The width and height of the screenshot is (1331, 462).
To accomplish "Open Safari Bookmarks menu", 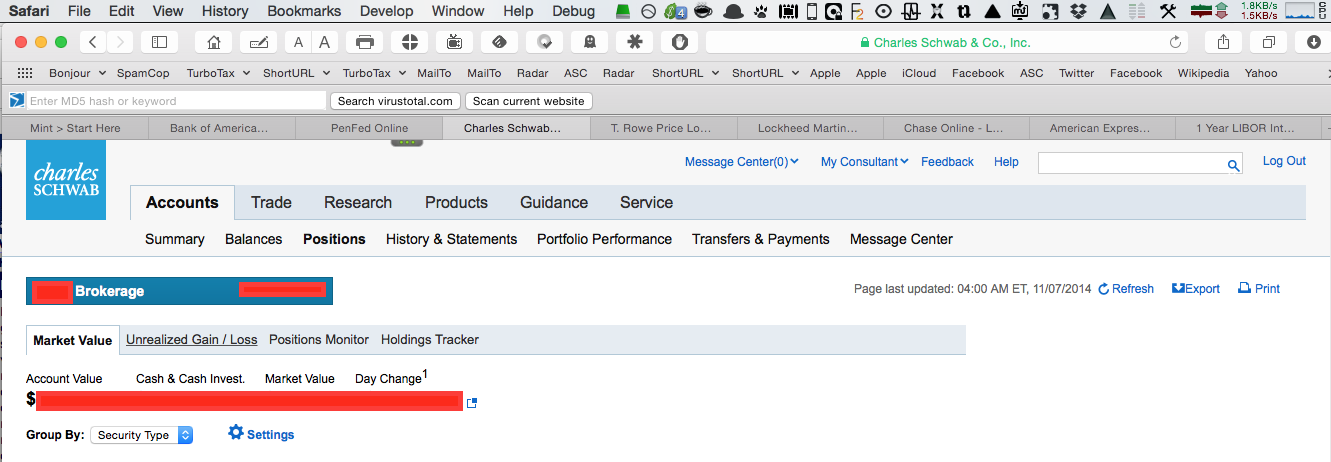I will pyautogui.click(x=304, y=11).
